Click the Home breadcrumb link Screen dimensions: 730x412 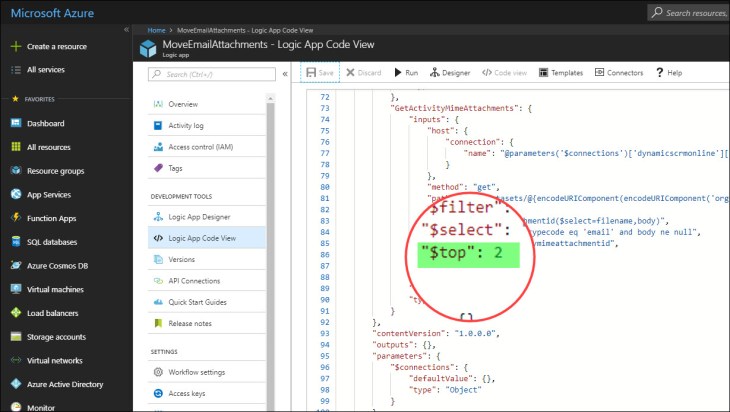[155, 31]
